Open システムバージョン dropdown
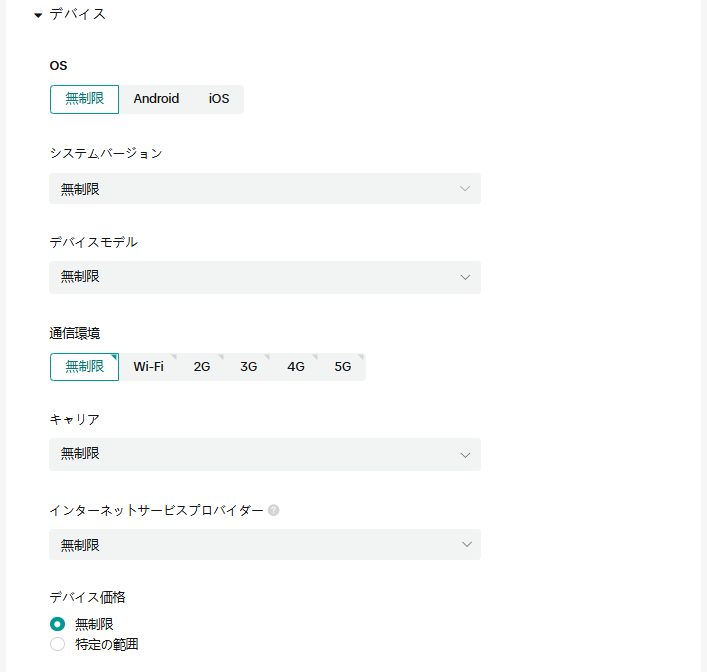Screen dimensions: 707x672 pos(250,189)
